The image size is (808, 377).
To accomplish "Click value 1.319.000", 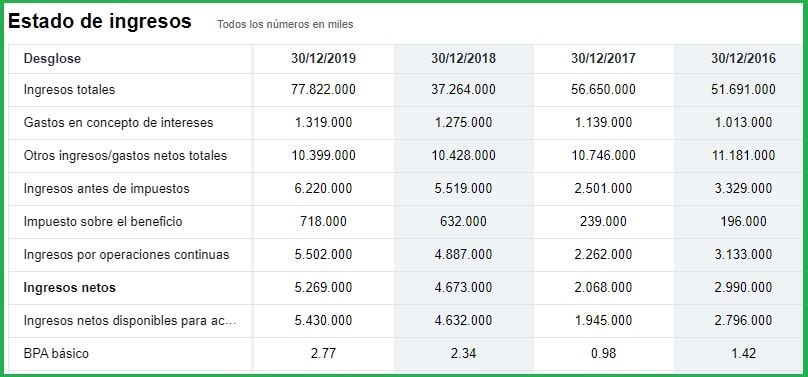I will 323,123.
